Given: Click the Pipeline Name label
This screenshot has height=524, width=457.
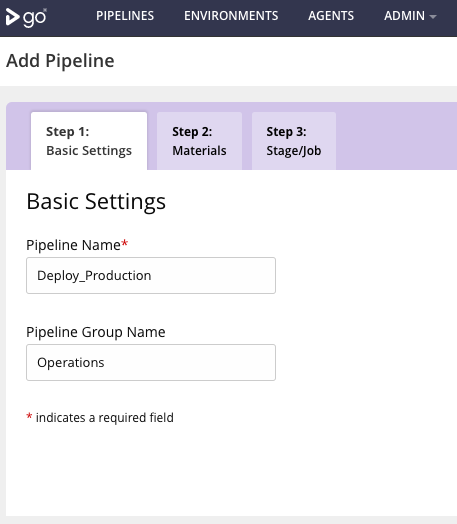Looking at the screenshot, I should tap(73, 245).
